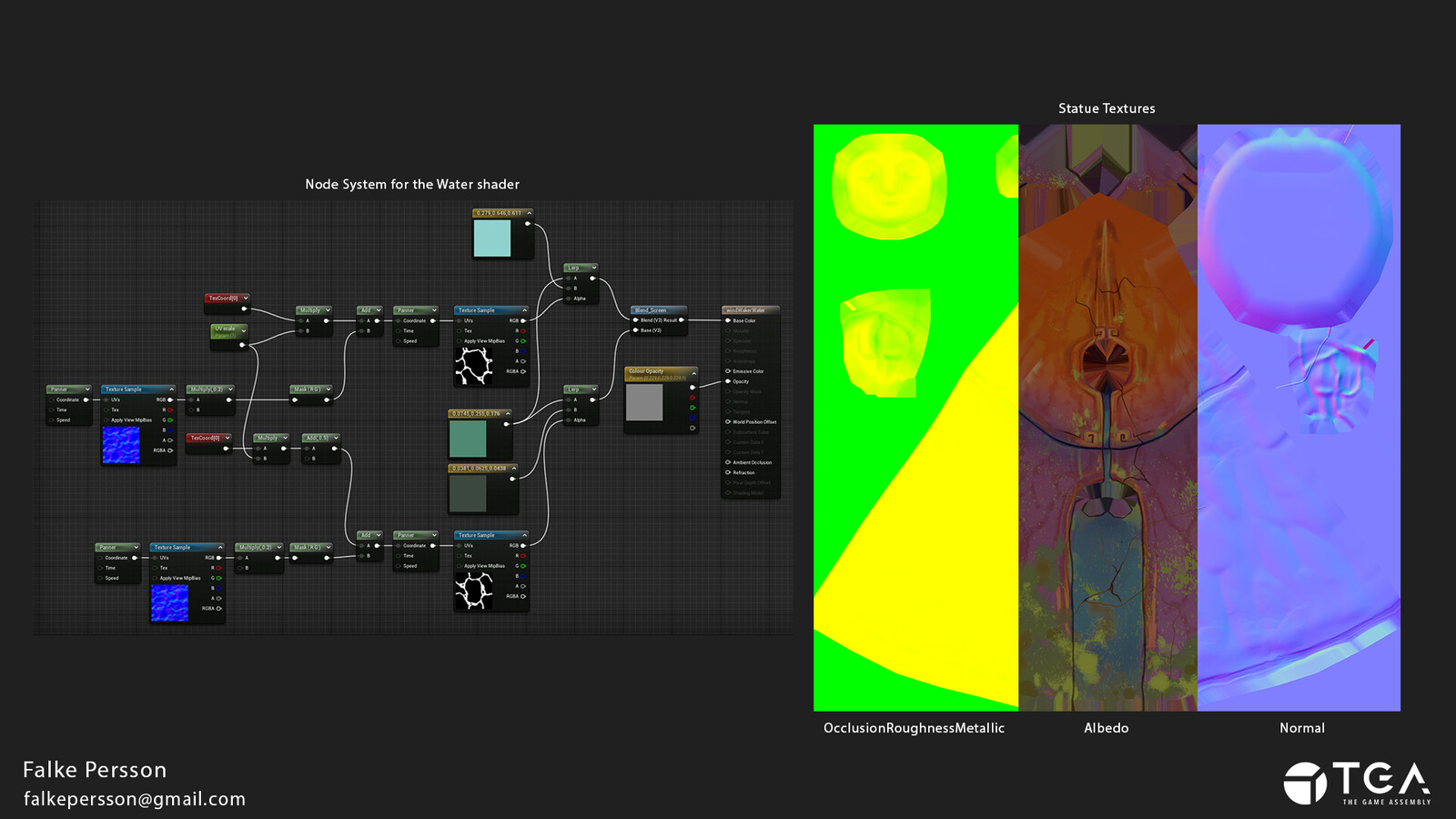This screenshot has width=1456, height=819.
Task: Click the 'Albedo' caption
Action: coord(1107,728)
